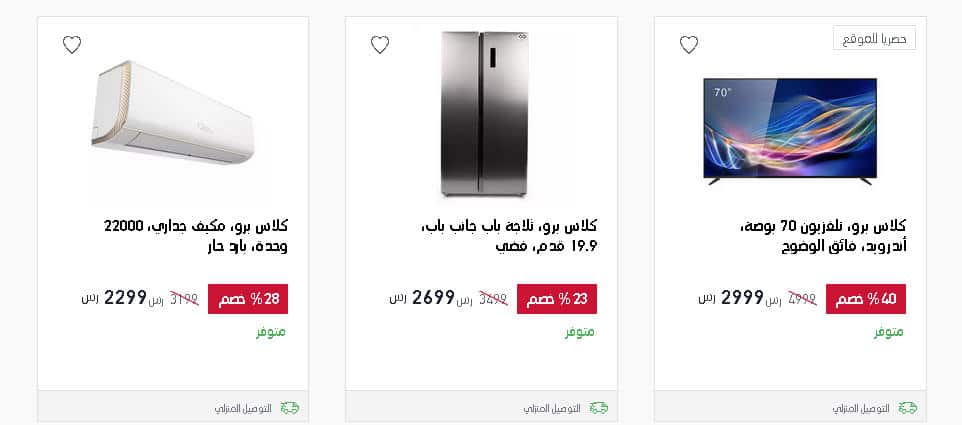Open the Class Pro 70 inch TV title link
This screenshot has height=425, width=962.
[x=823, y=236]
